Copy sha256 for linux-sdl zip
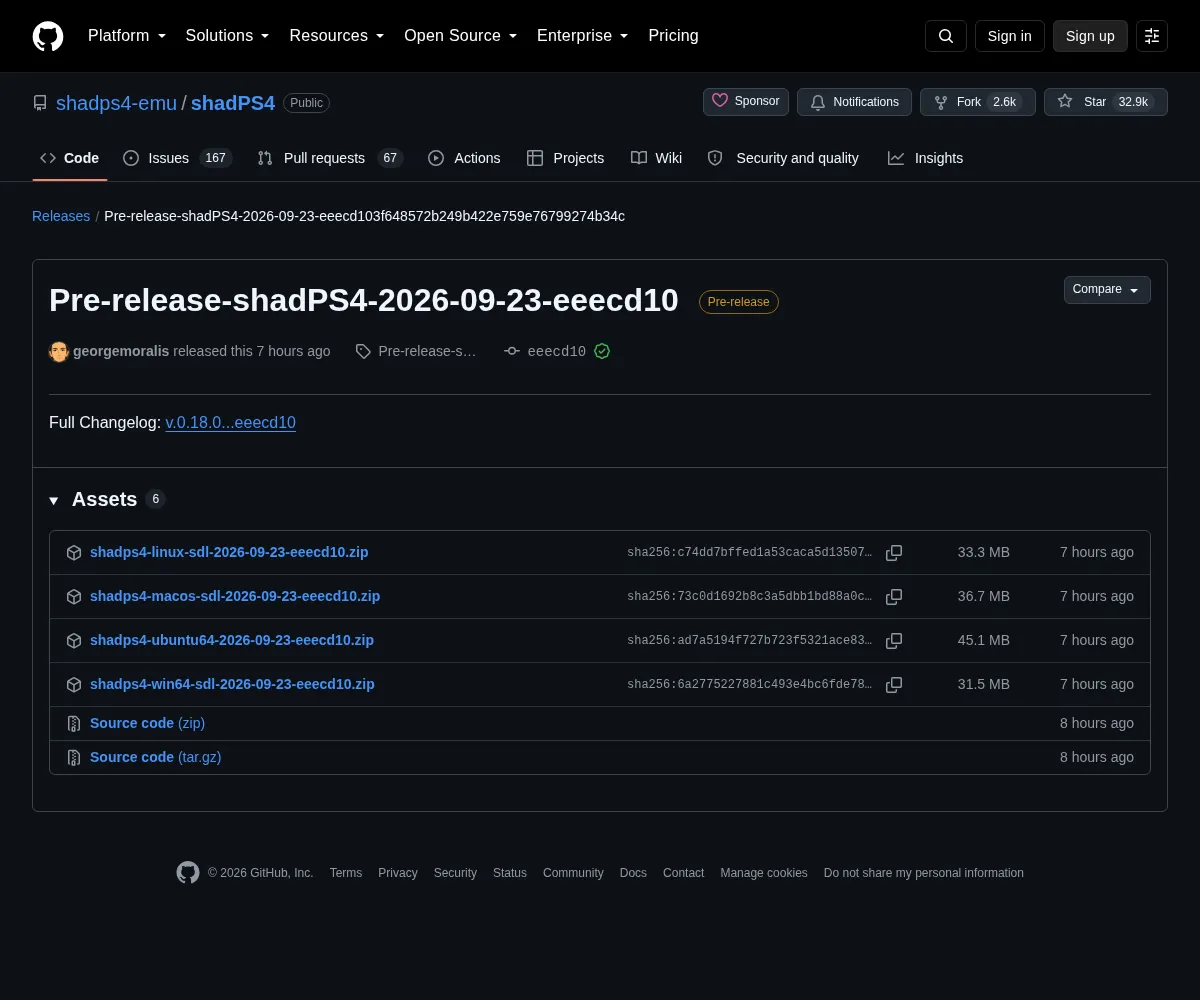Image resolution: width=1200 pixels, height=1000 pixels. click(x=894, y=553)
